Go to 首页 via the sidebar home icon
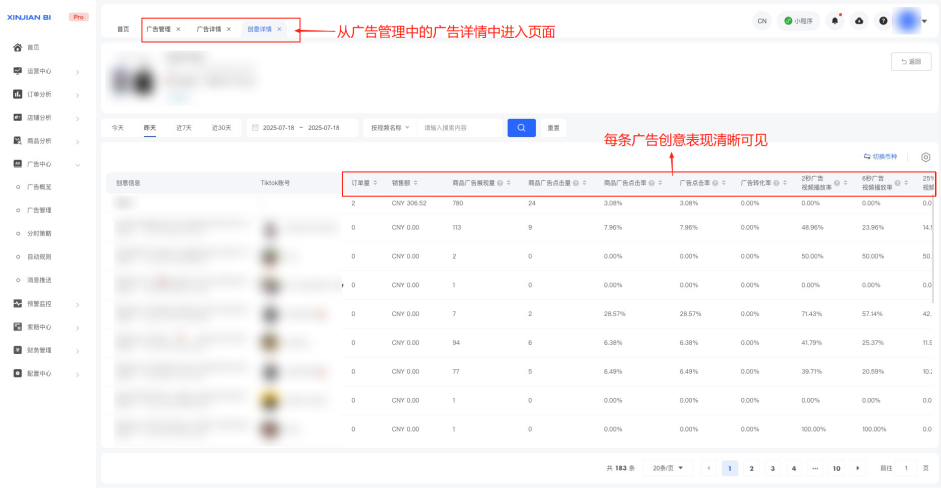 coord(17,47)
